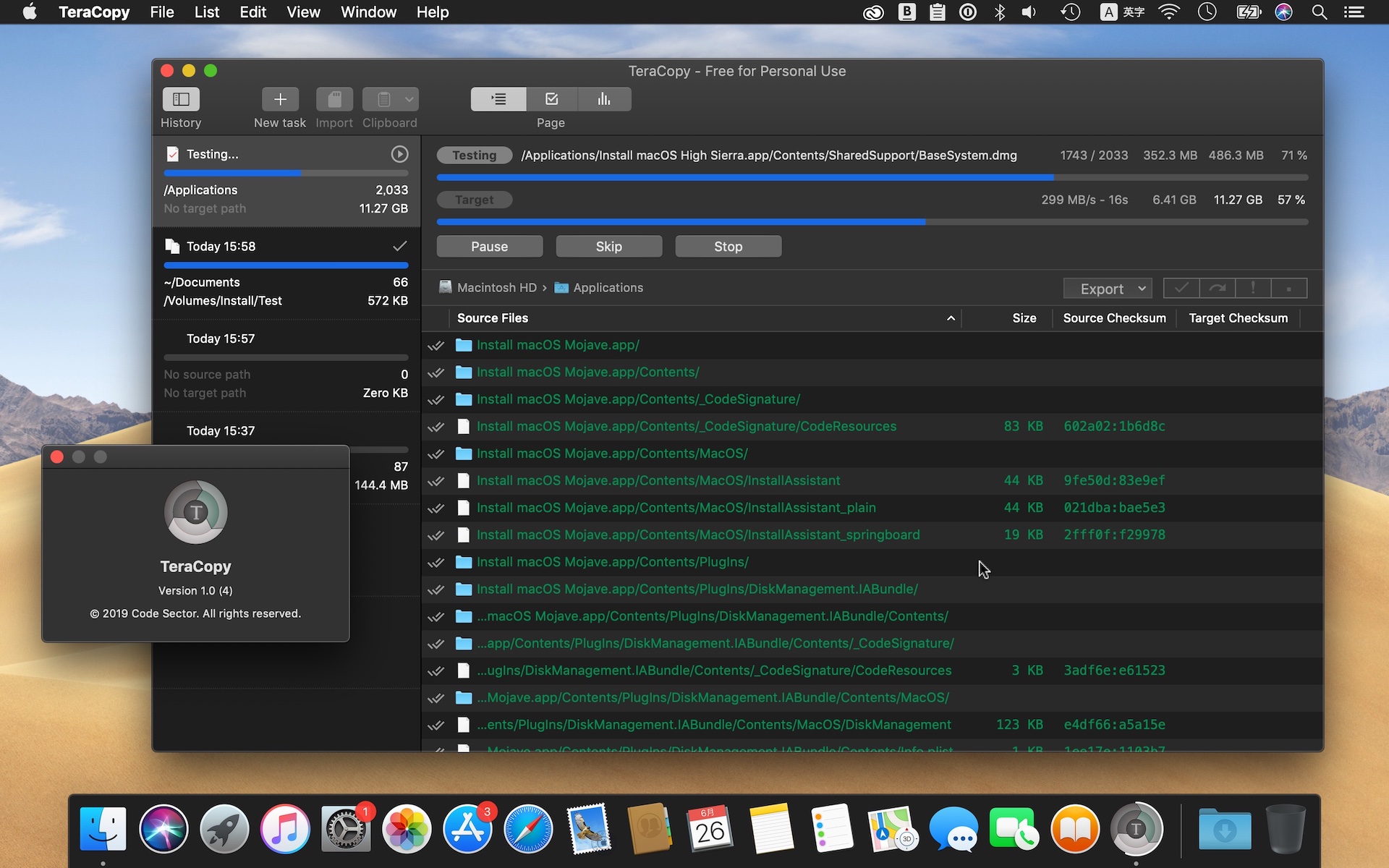1389x868 pixels.
Task: Click folder icon of Contents/PlugIns/ row
Action: (464, 562)
